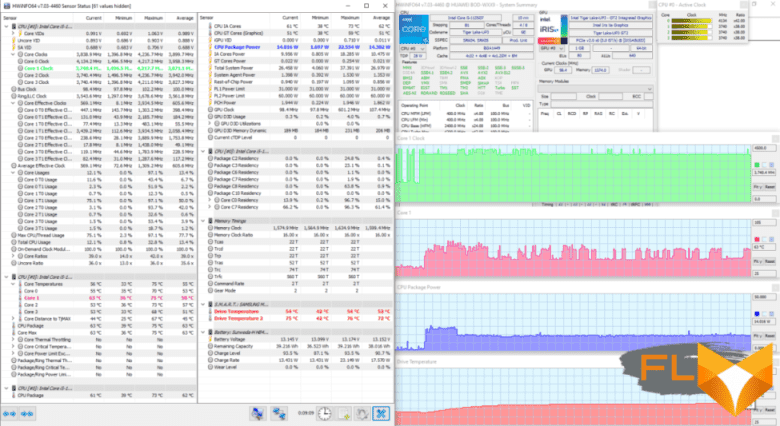Click the S.M.A.R.T. Samsung drive group icon

pyautogui.click(x=211, y=304)
